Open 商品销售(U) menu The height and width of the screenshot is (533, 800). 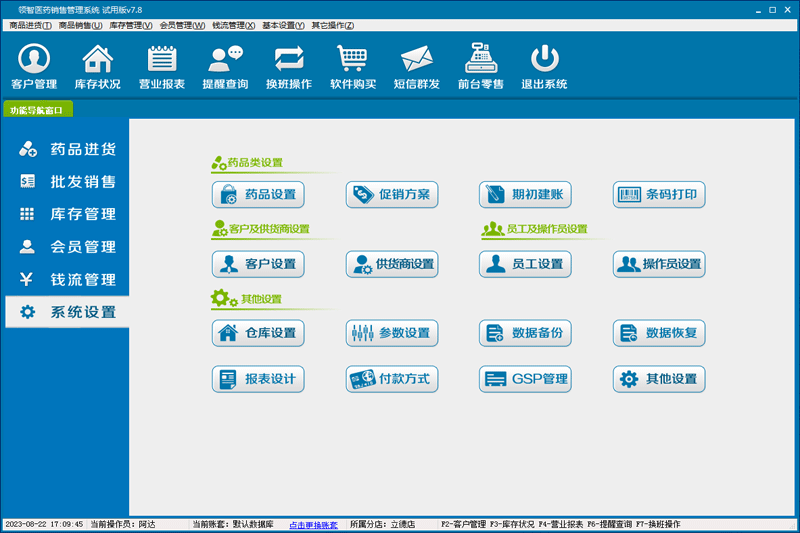point(80,26)
